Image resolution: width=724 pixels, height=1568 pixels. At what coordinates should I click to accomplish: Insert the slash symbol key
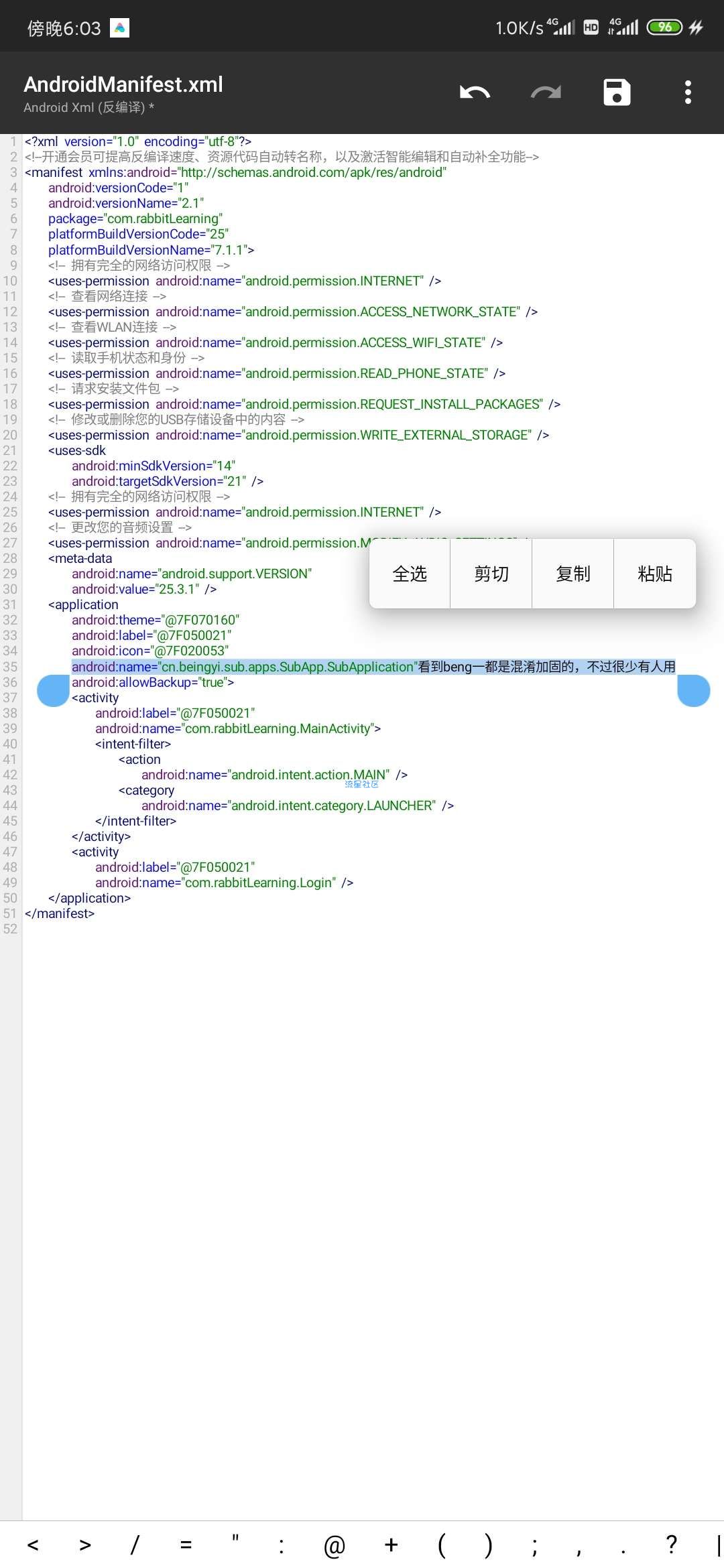(135, 1545)
